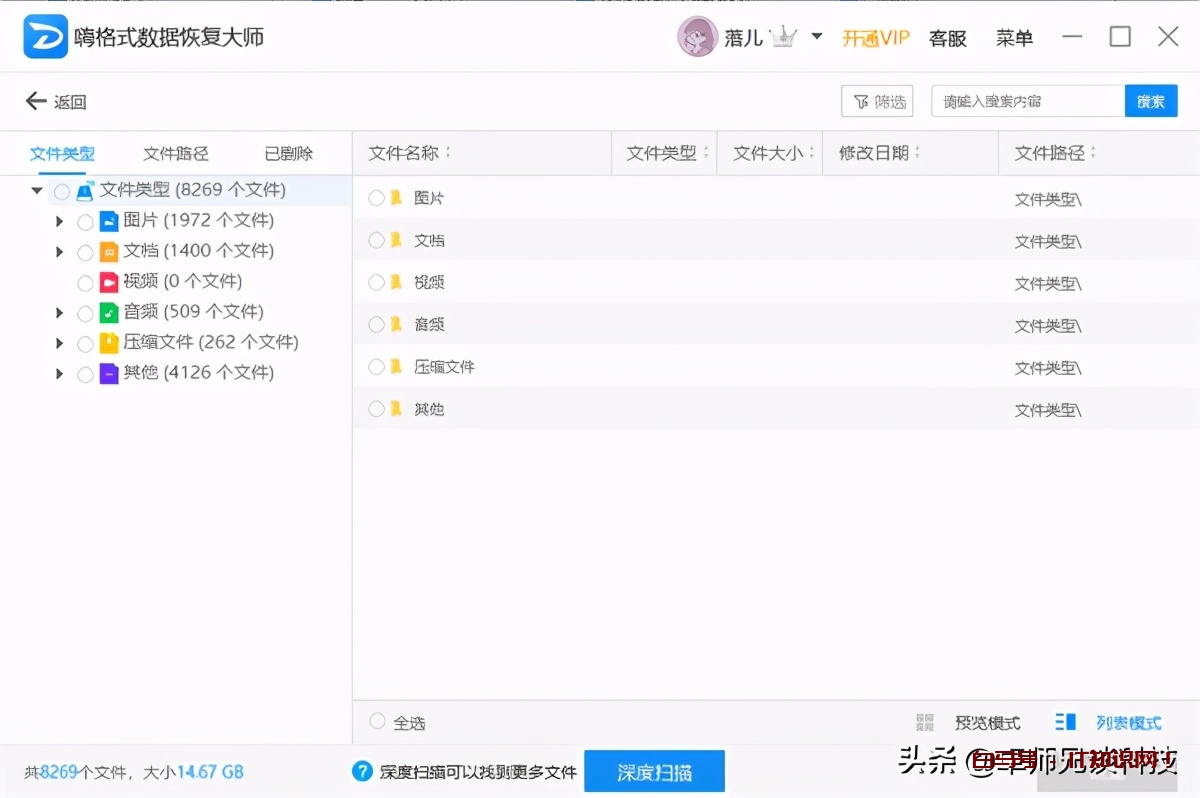Click the green 音频 icon in the tree

coord(109,311)
